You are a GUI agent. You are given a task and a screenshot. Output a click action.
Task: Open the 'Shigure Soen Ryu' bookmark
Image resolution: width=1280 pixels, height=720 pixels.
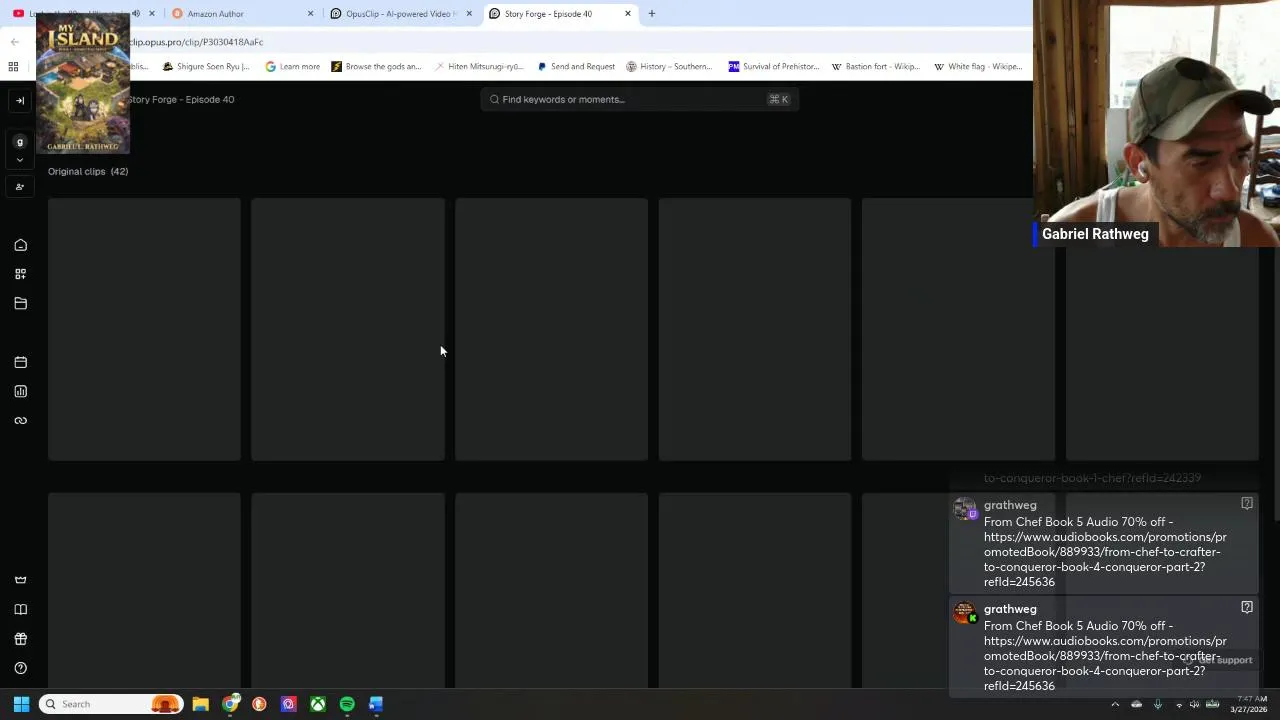tap(206, 67)
